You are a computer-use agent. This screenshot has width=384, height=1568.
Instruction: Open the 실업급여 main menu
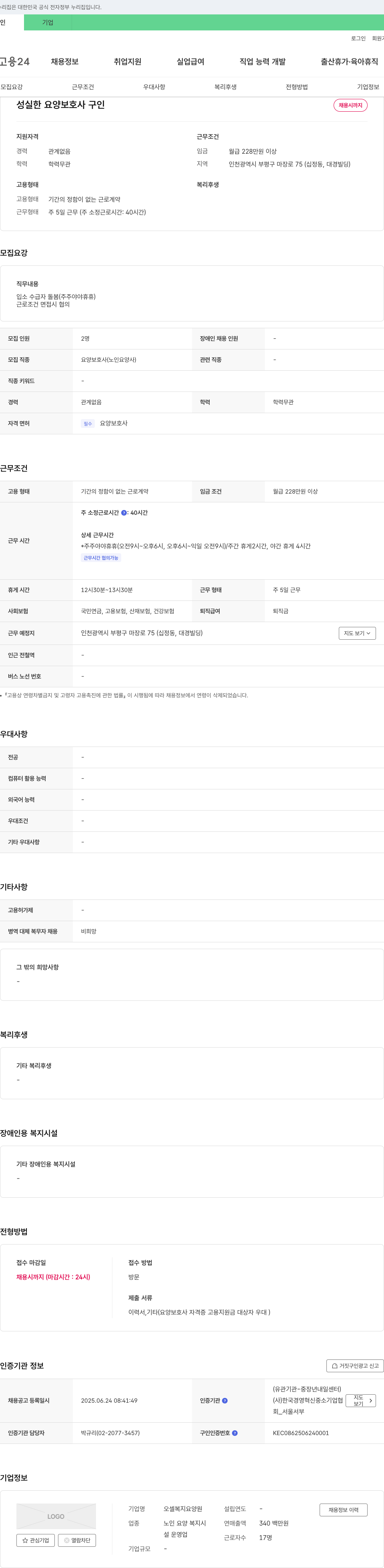coord(190,62)
